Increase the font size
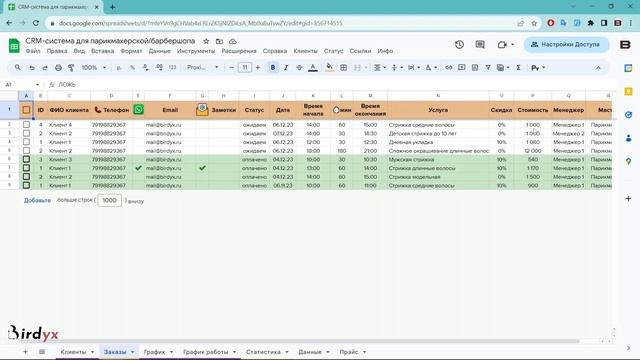The image size is (640, 360). pyautogui.click(x=258, y=68)
